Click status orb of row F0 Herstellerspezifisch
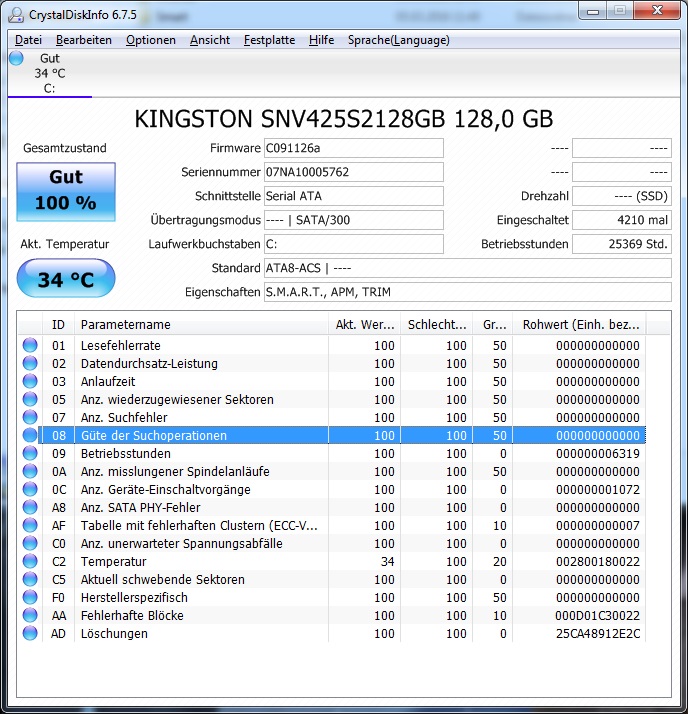688x714 pixels. pos(30,597)
